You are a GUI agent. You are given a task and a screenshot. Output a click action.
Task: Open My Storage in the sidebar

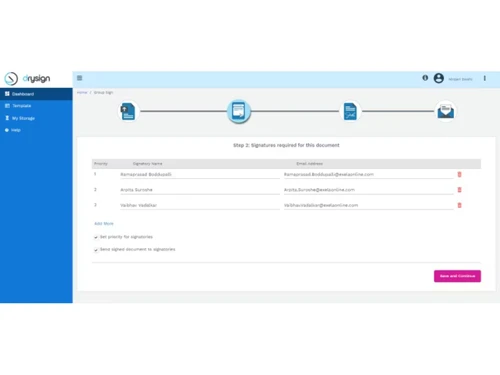(x=36, y=118)
